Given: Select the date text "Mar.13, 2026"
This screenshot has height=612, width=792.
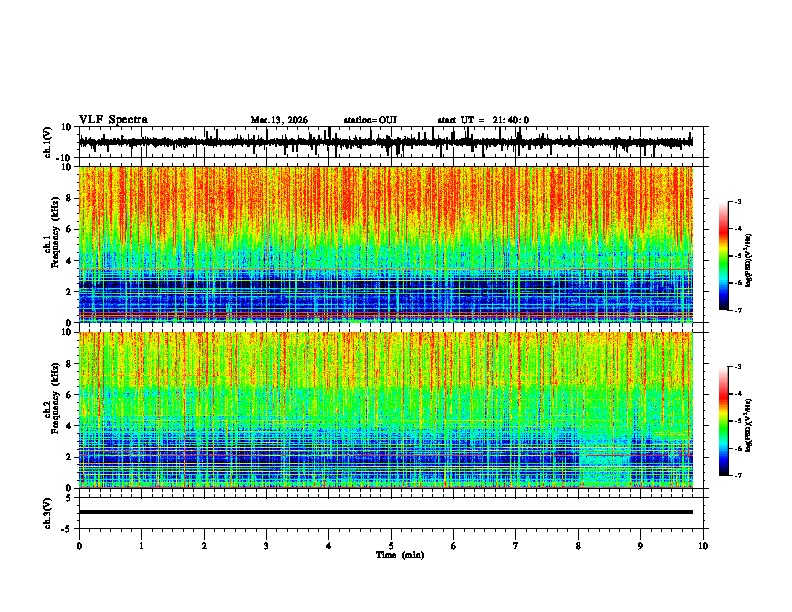Looking at the screenshot, I should (279, 120).
